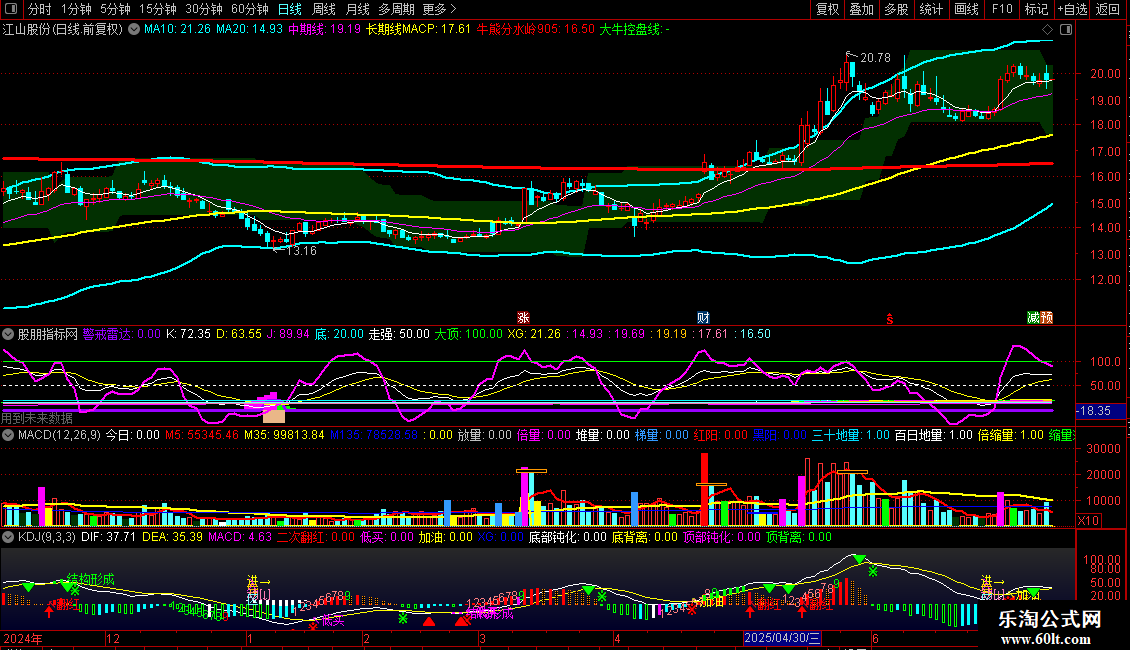Click the 20.78 high price annotation
Image resolution: width=1130 pixels, height=650 pixels.
pyautogui.click(x=875, y=58)
